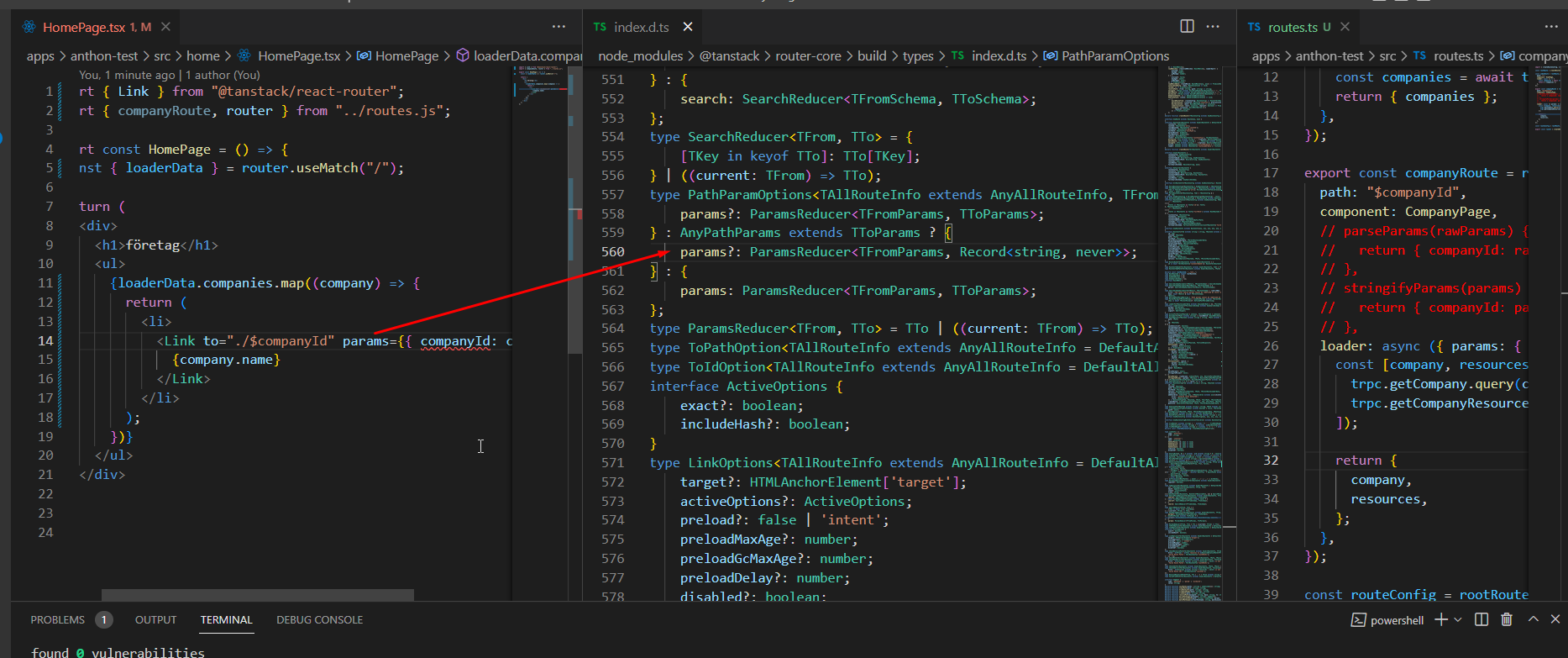
Task: Switch to the OUTPUT panel tab
Action: [x=155, y=620]
